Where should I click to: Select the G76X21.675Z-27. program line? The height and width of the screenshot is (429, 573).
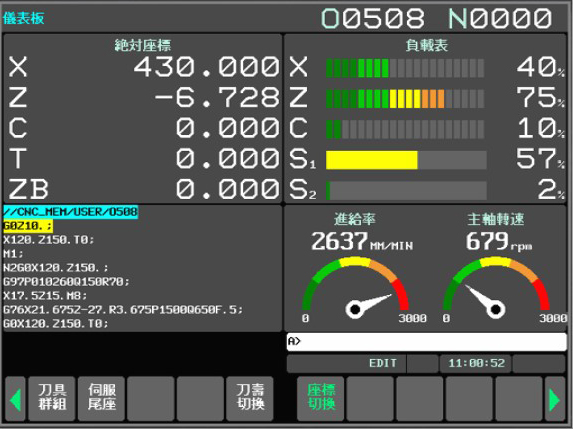coord(123,310)
